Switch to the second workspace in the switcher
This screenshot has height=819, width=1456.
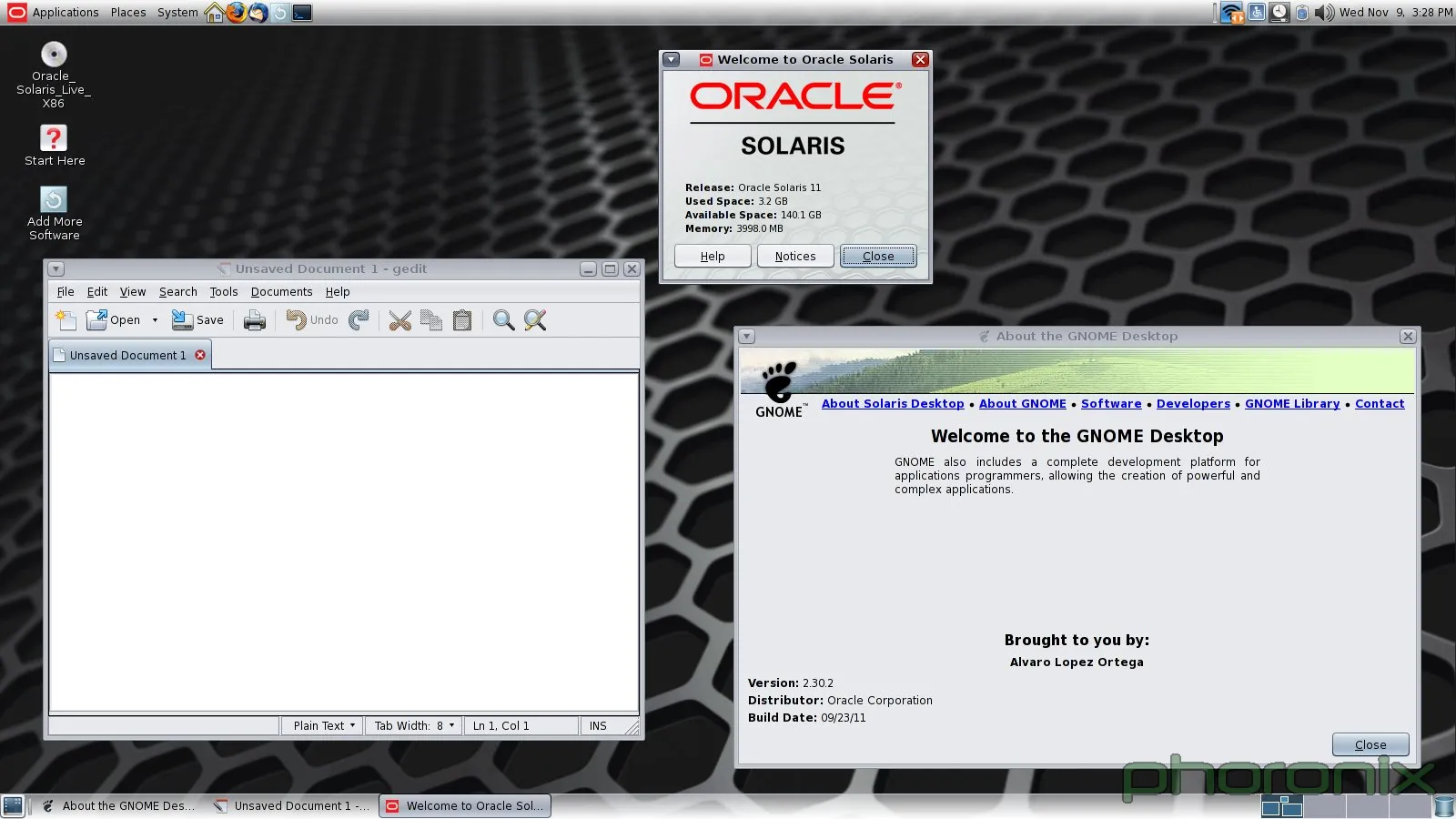(x=1325, y=805)
